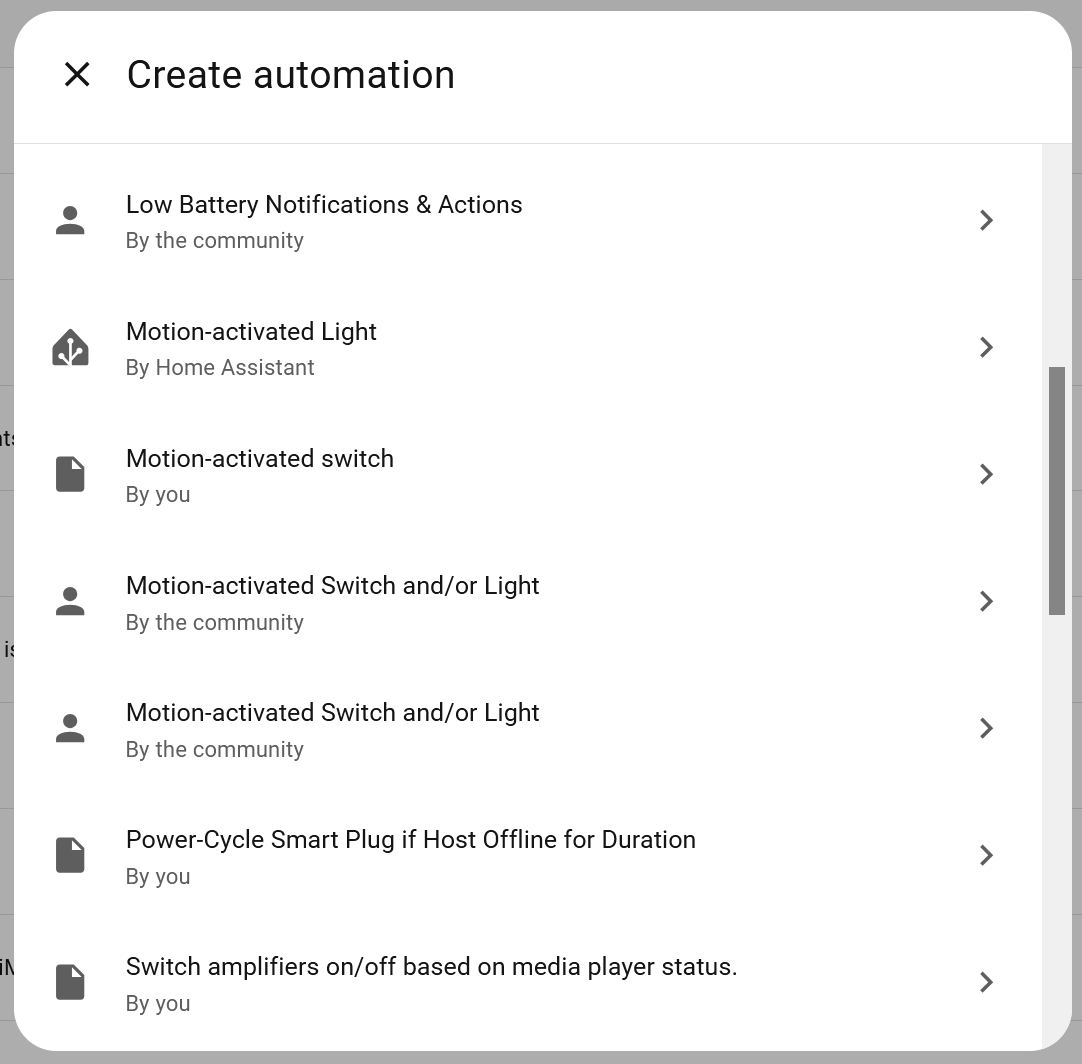This screenshot has width=1082, height=1064.
Task: Pick Power-Cycle Smart Plug if Host Offline
Action: point(410,840)
